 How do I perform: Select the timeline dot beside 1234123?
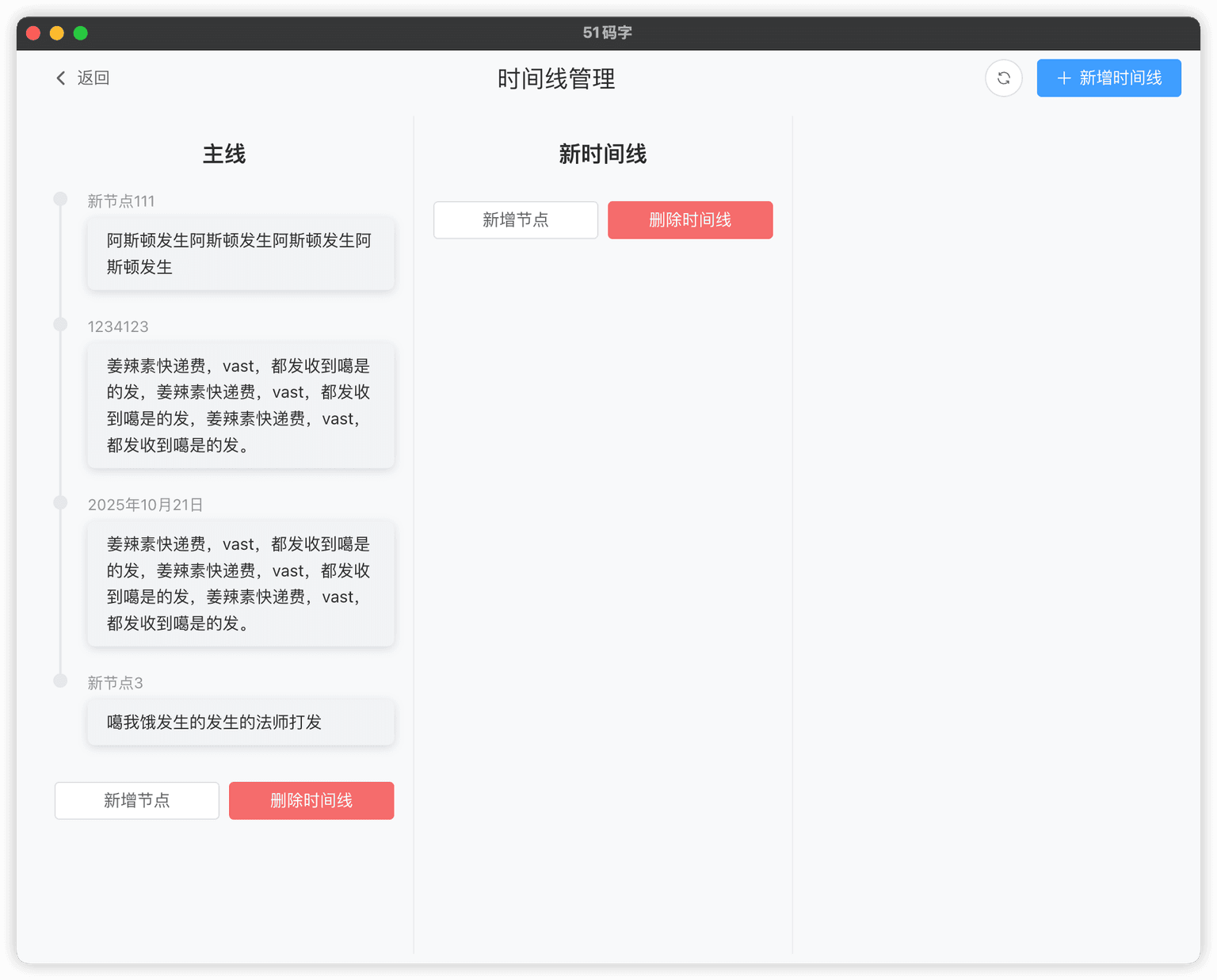(60, 324)
